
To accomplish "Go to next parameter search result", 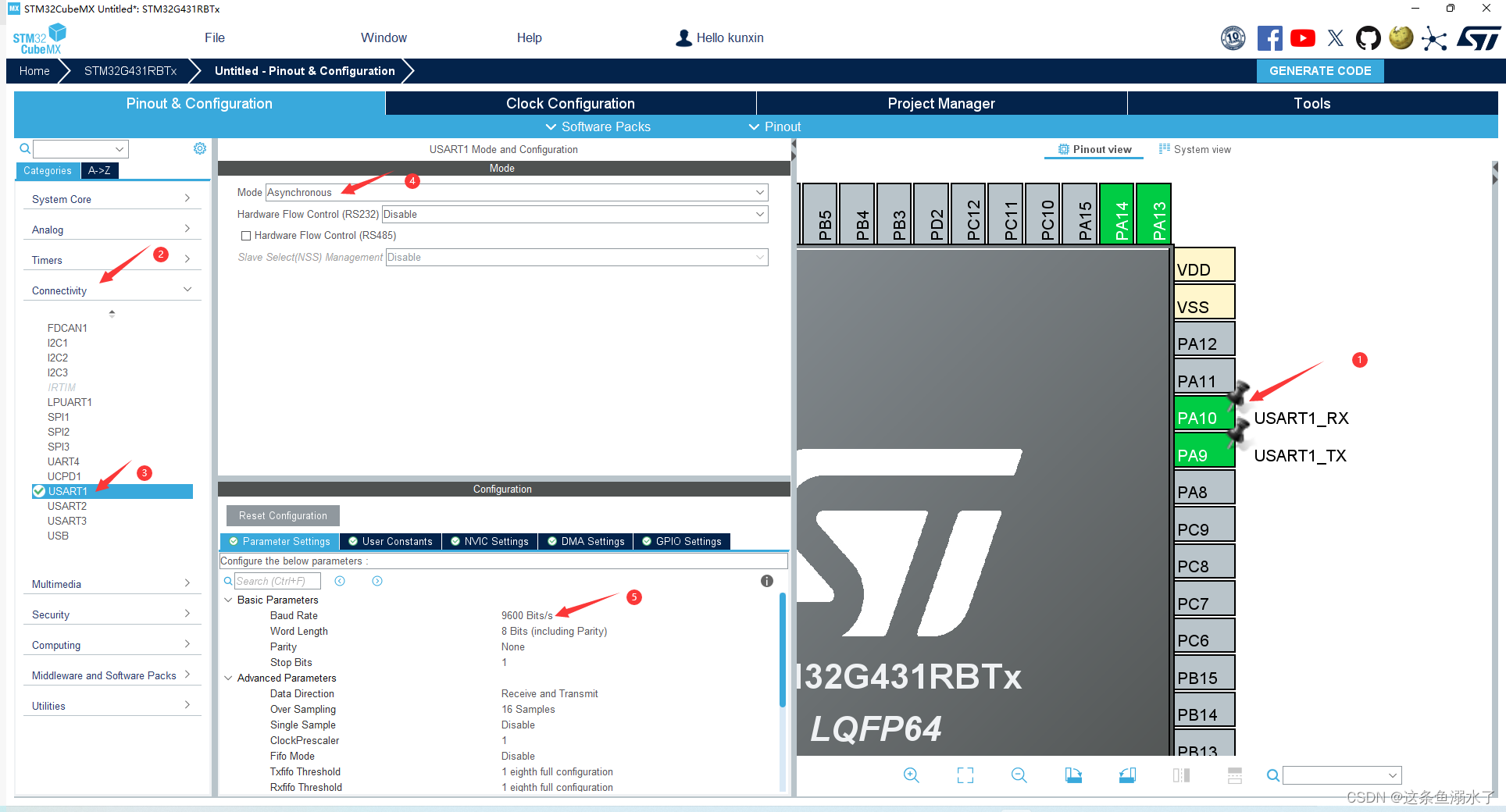I will 377,581.
